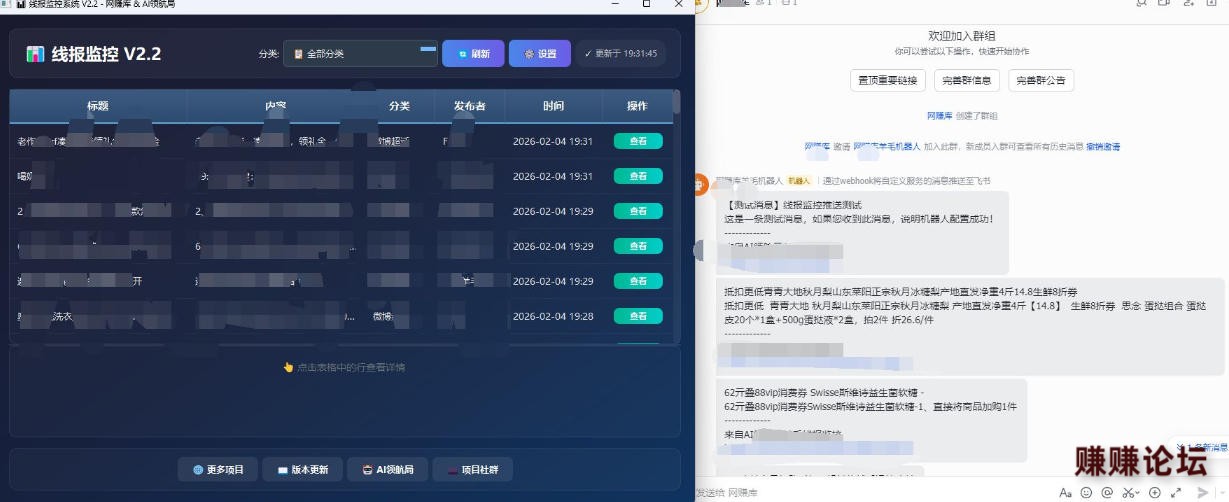Click the circled plus attachment icon

(x=1155, y=493)
